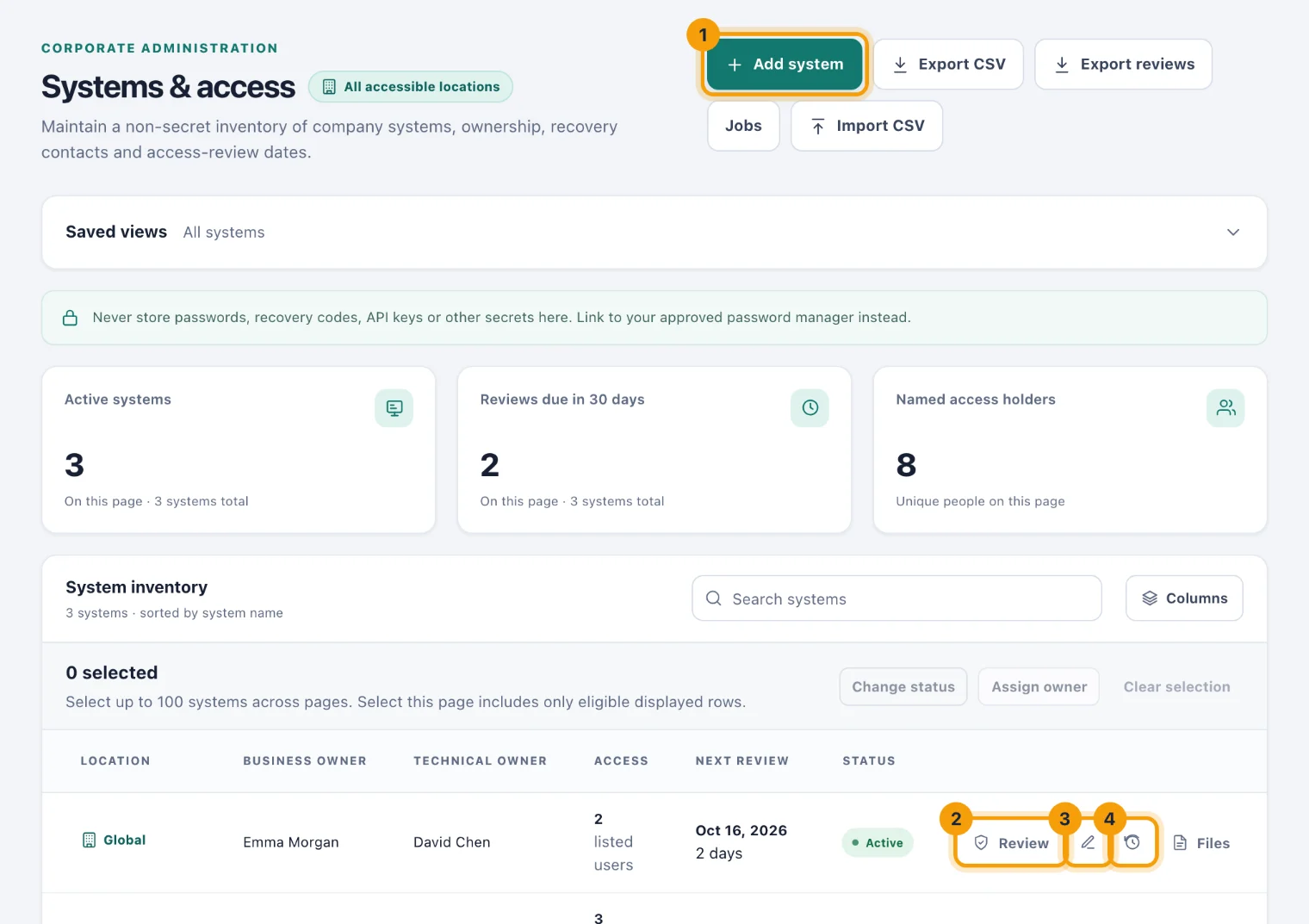1309x924 pixels.
Task: Open the history clock icon in Global row
Action: pyautogui.click(x=1132, y=843)
